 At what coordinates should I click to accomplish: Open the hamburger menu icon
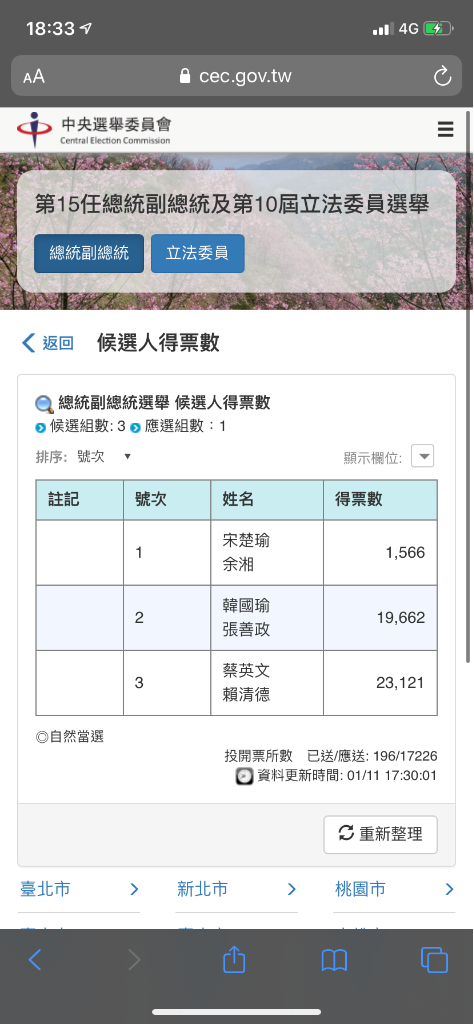[445, 130]
